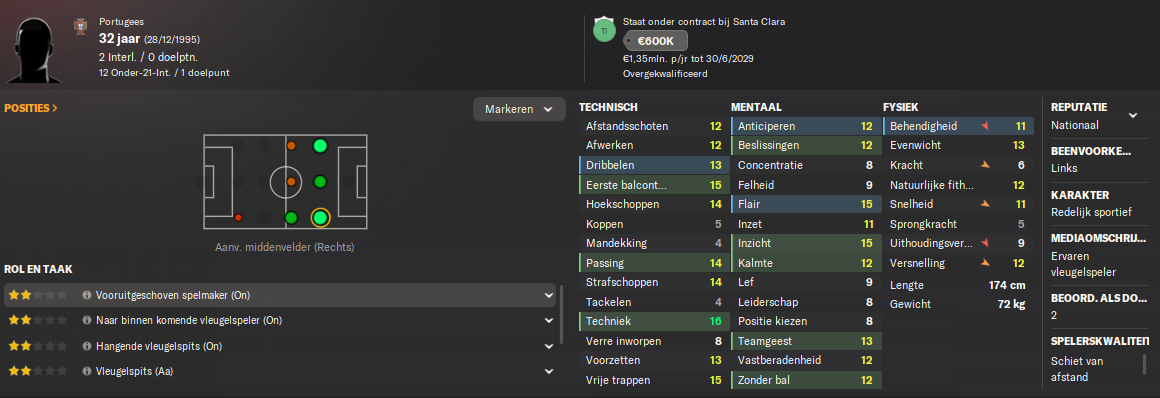Click the role list scrollbar
This screenshot has width=1160, height=398.
pyautogui.click(x=562, y=314)
